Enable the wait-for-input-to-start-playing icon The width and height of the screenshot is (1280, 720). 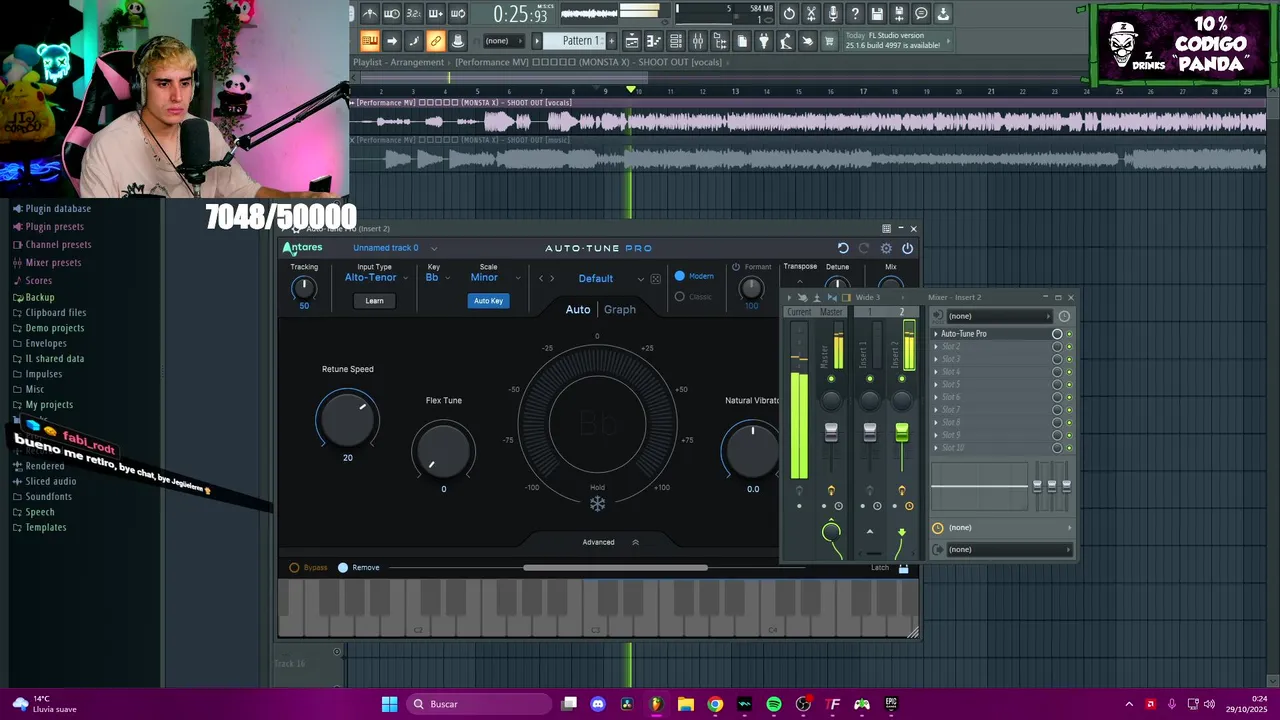[392, 14]
